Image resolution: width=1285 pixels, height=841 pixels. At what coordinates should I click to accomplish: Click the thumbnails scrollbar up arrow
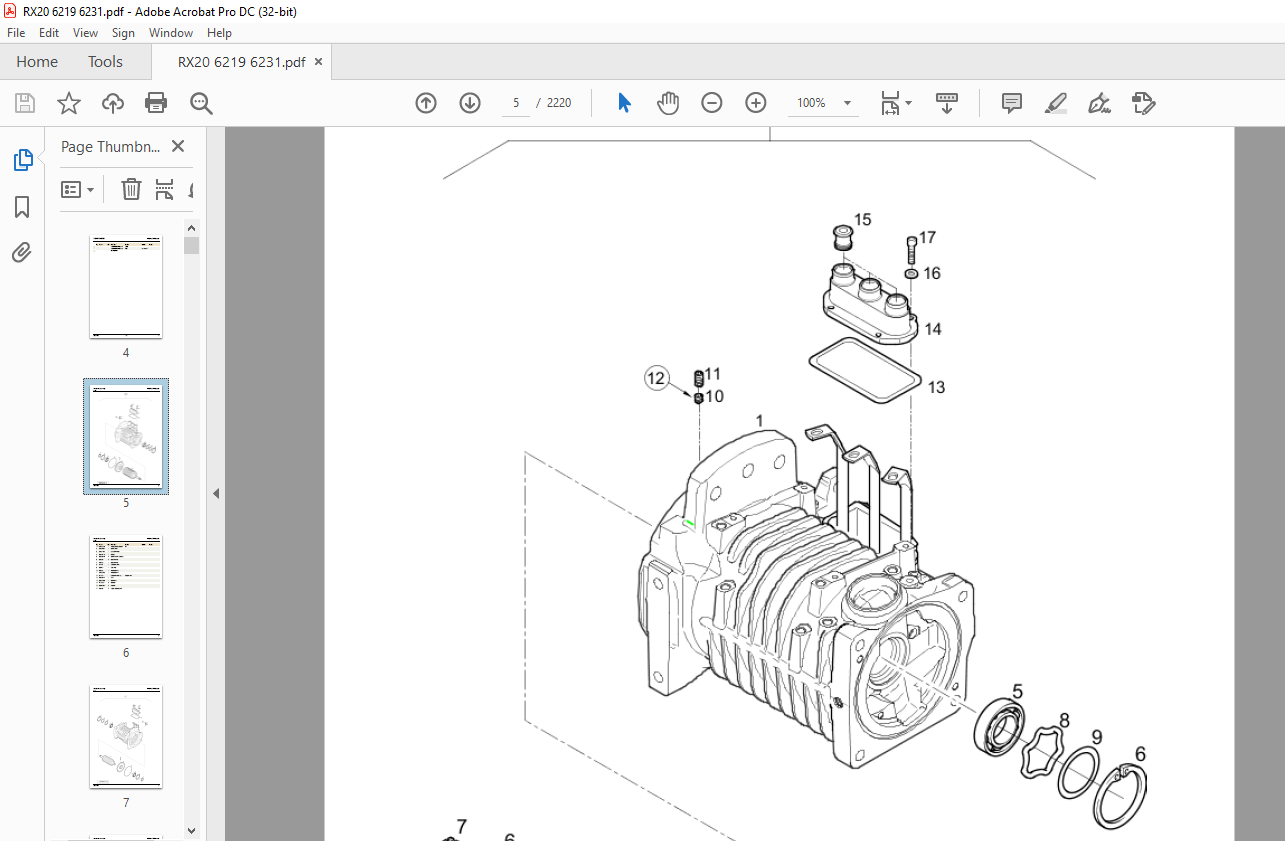coord(191,228)
